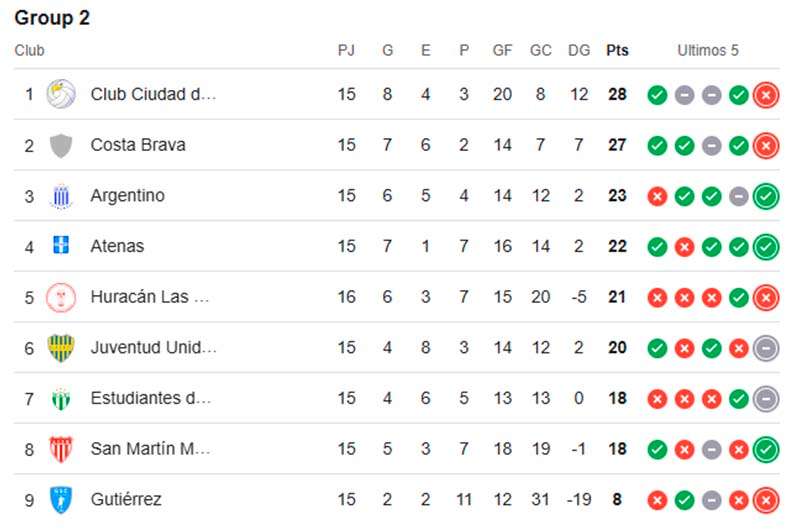The image size is (800, 530).
Task: Open the Atenas team name link
Action: click(x=117, y=246)
